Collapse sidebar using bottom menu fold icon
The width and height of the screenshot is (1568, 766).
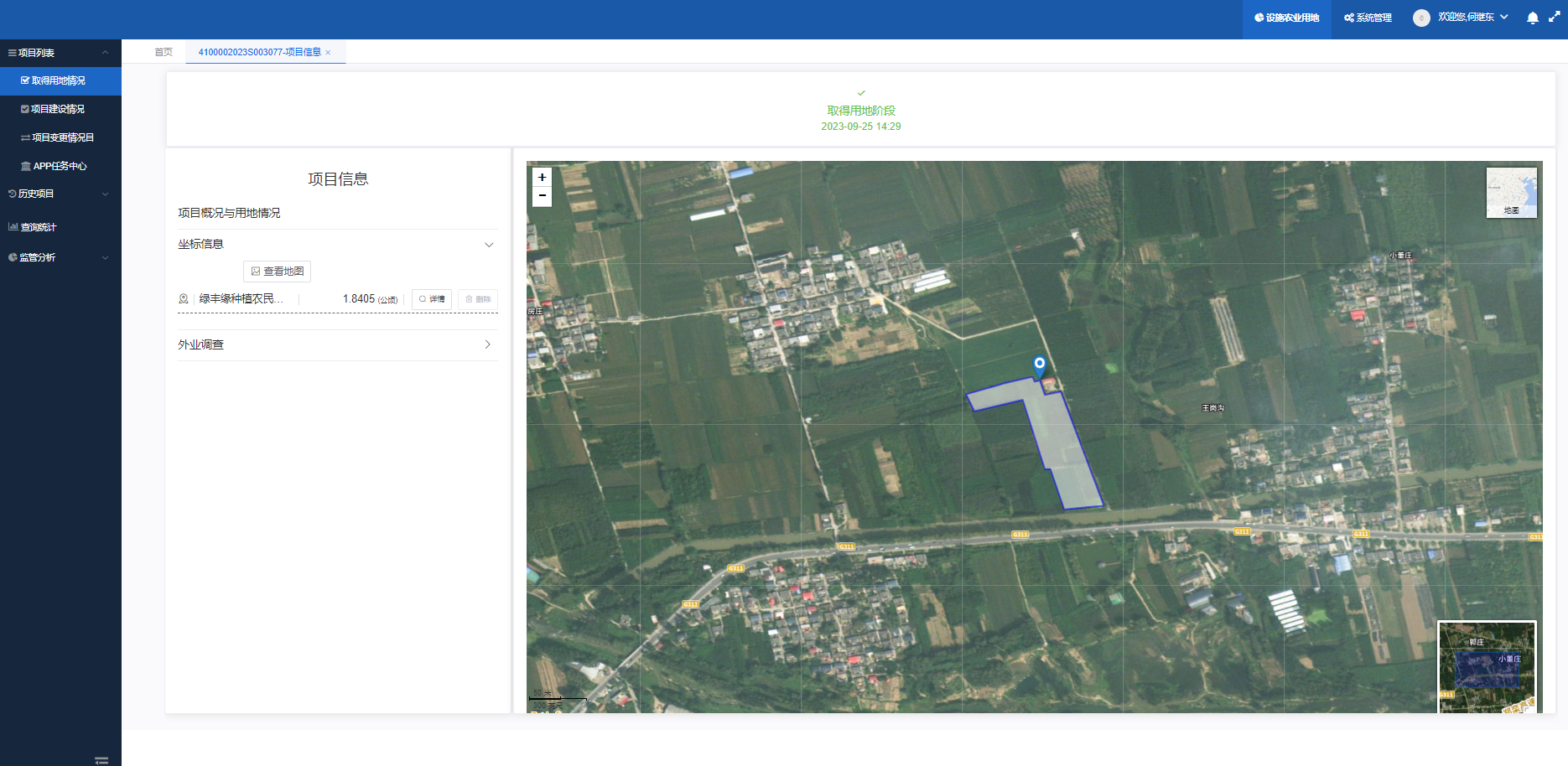point(101,760)
